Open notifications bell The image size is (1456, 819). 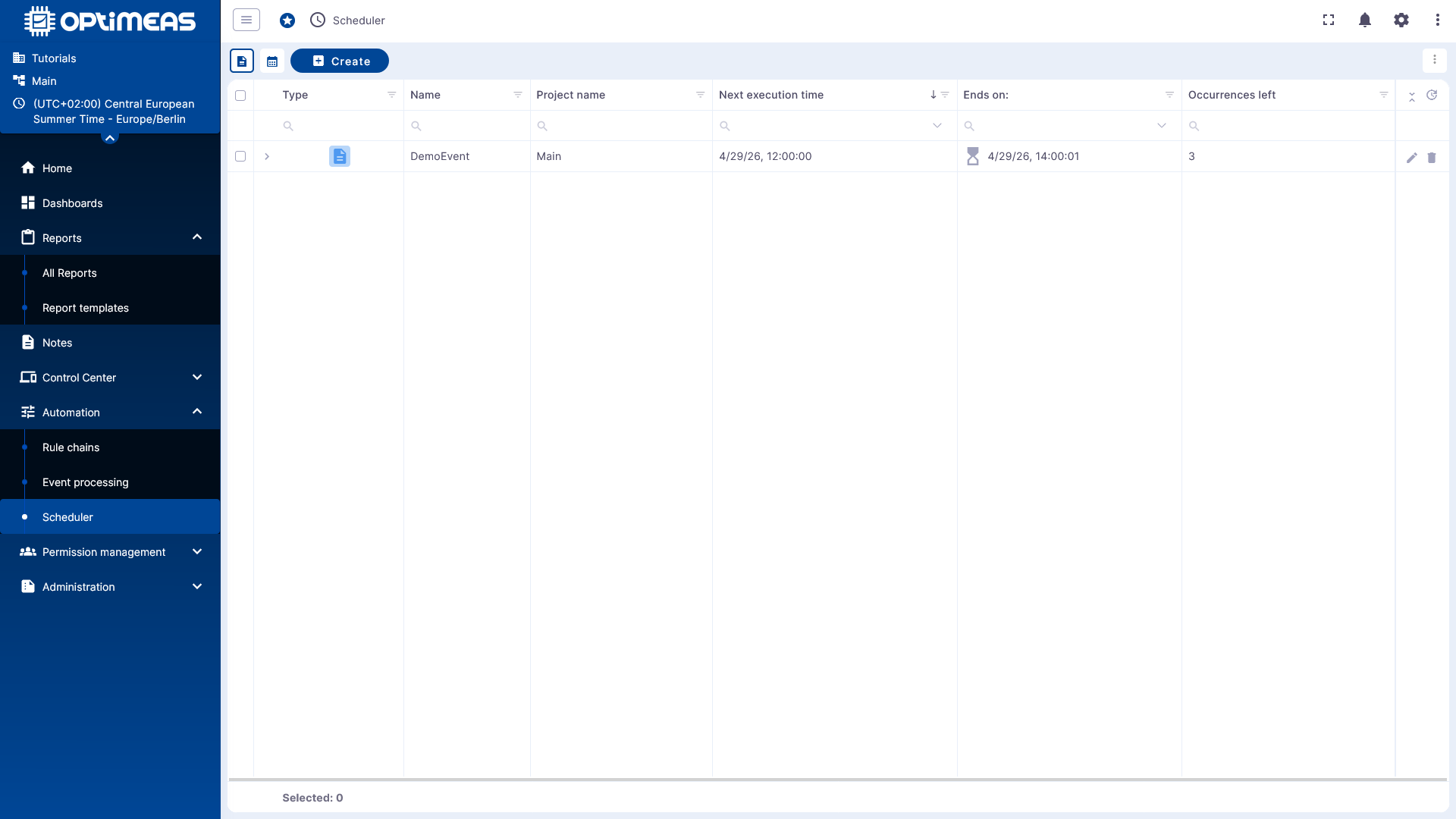[1365, 20]
